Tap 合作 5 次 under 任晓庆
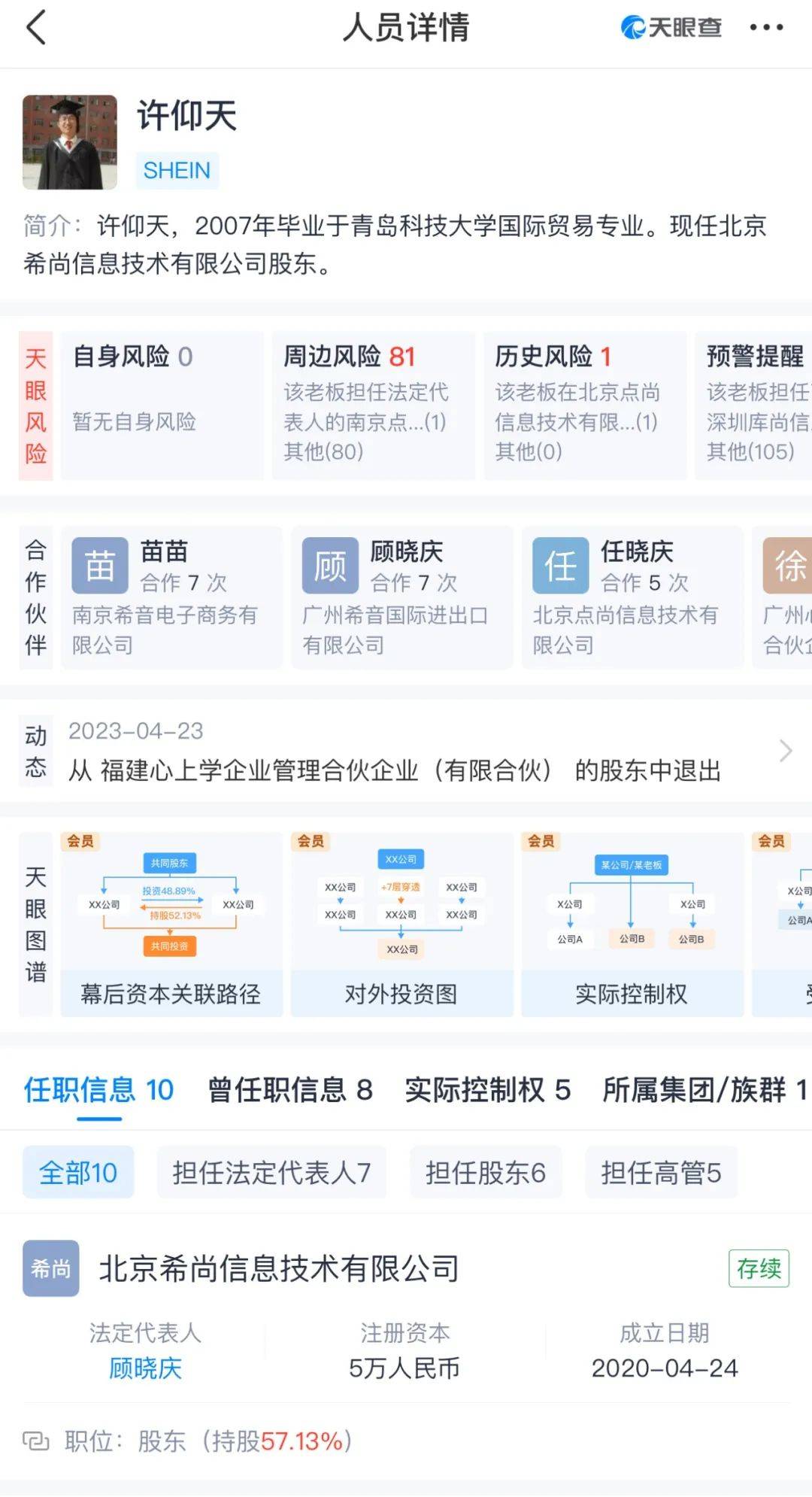812x1497 pixels. click(645, 583)
